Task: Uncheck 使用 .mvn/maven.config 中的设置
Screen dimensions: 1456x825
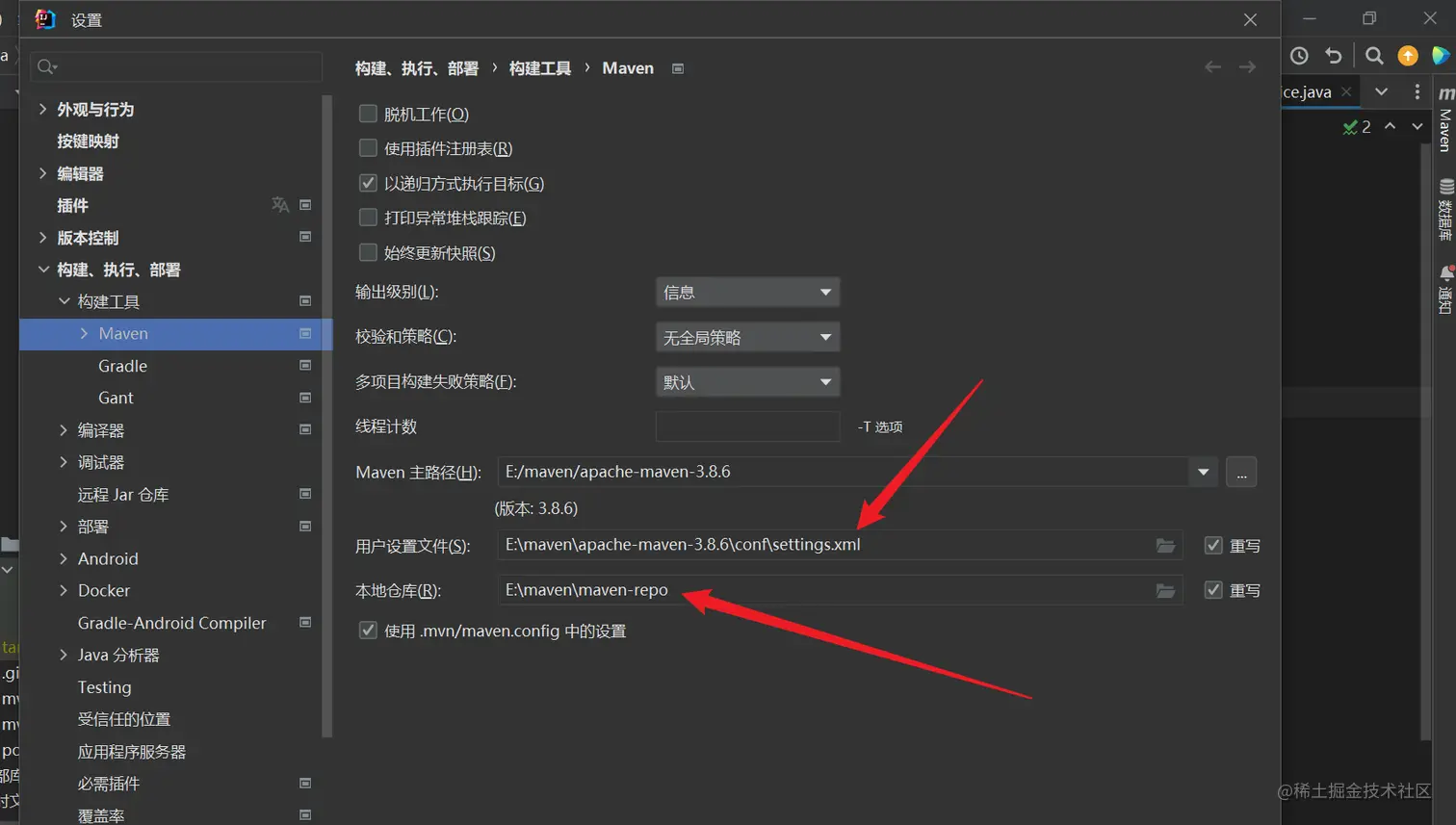Action: pos(368,631)
